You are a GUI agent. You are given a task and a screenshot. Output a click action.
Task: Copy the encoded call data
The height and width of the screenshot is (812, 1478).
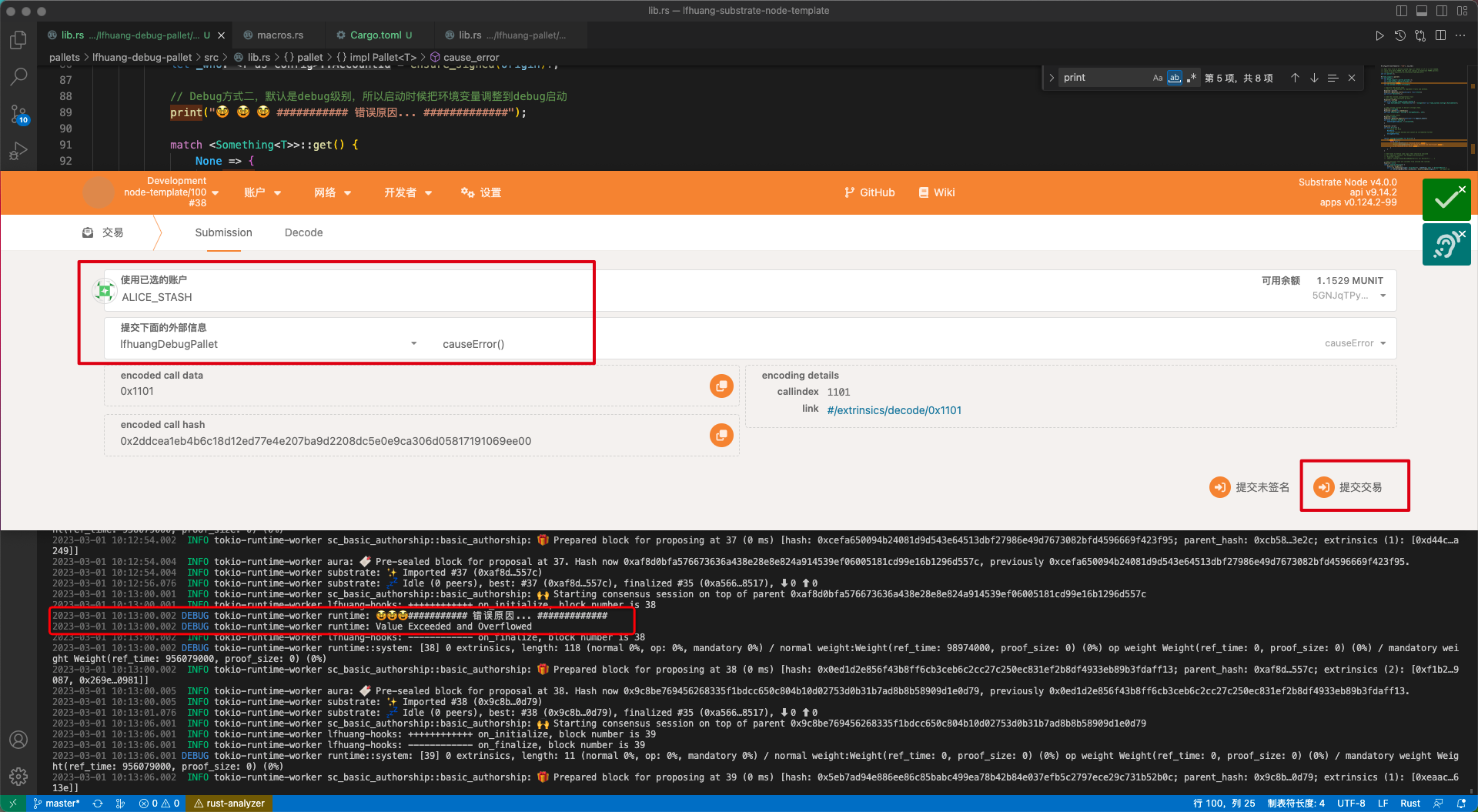click(721, 386)
